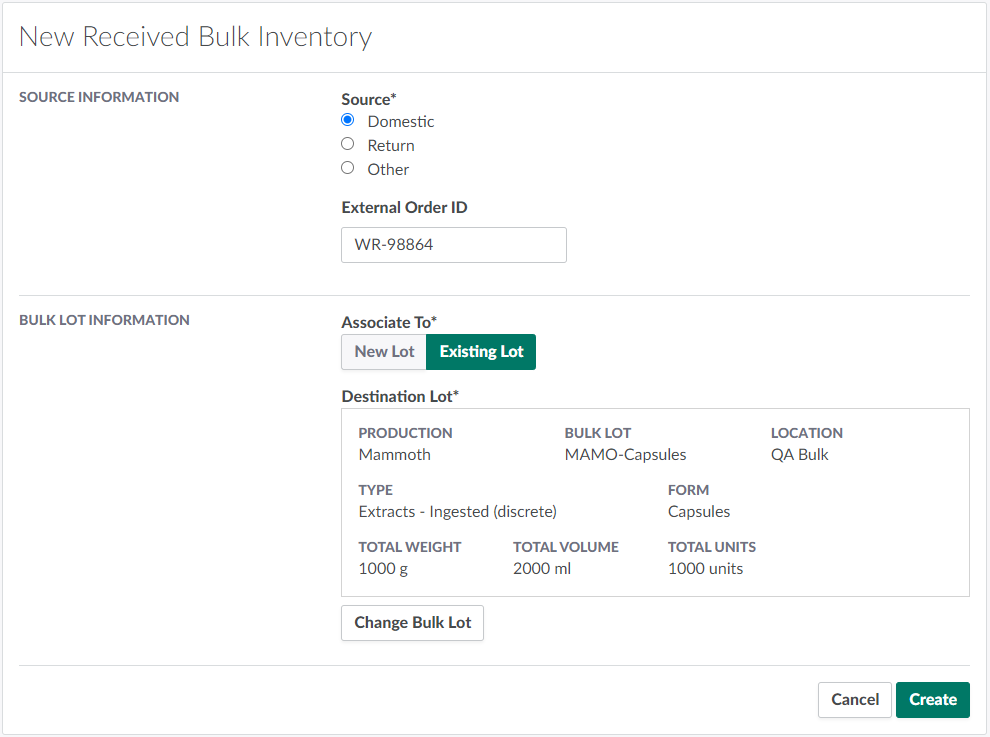Image resolution: width=990 pixels, height=737 pixels.
Task: Click the Mammoth production value
Action: point(394,455)
